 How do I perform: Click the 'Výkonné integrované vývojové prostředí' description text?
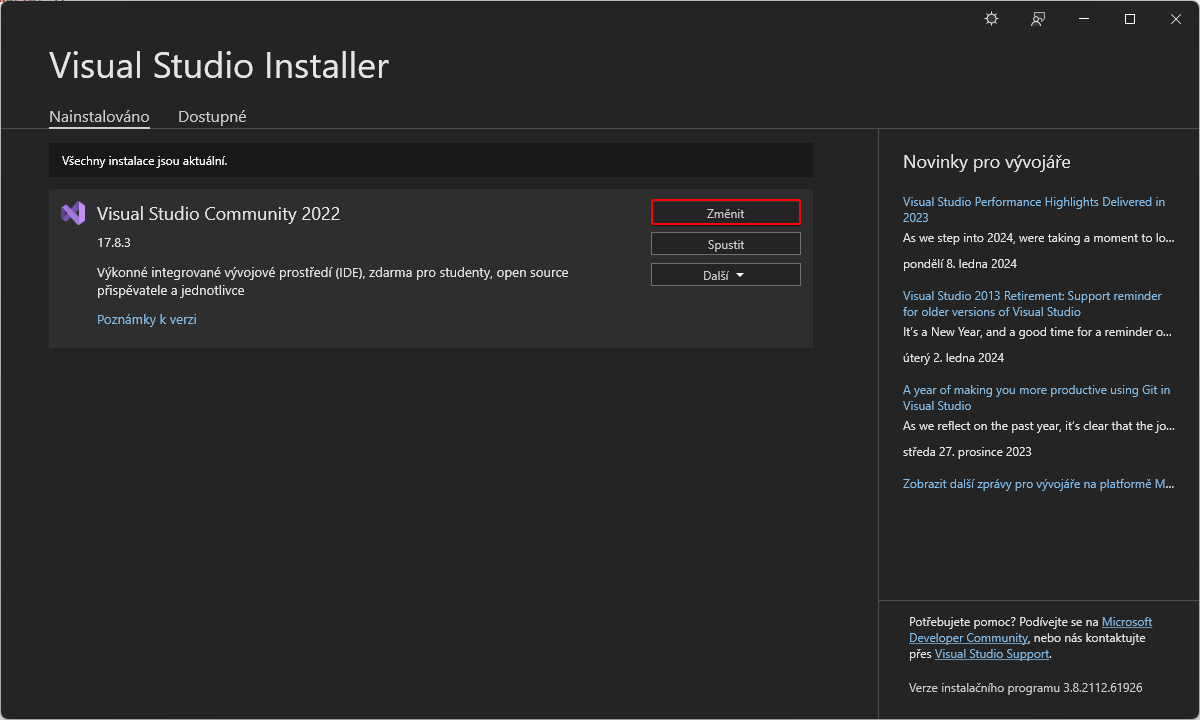click(x=333, y=281)
